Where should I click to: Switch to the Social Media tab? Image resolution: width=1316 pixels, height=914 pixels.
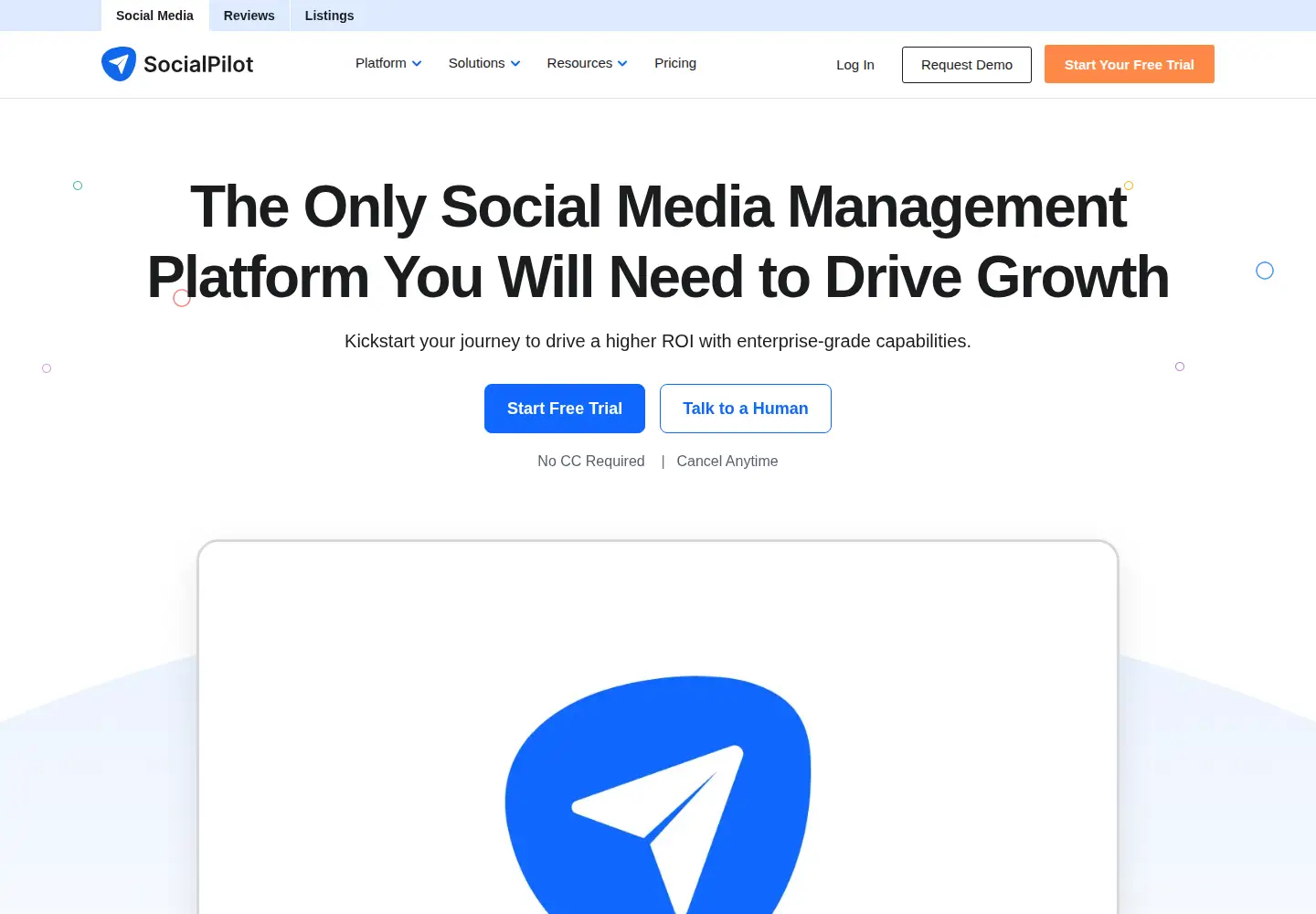[154, 16]
